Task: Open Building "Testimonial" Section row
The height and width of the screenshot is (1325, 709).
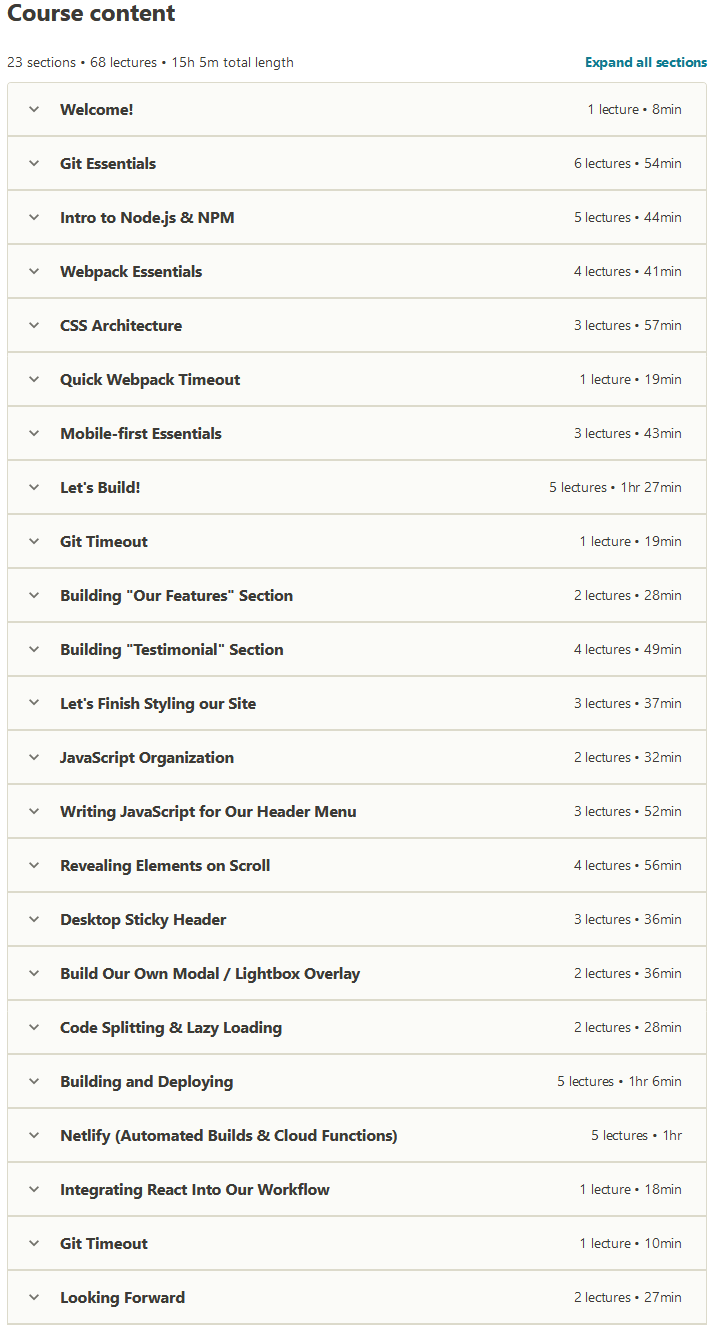Action: pyautogui.click(x=357, y=649)
